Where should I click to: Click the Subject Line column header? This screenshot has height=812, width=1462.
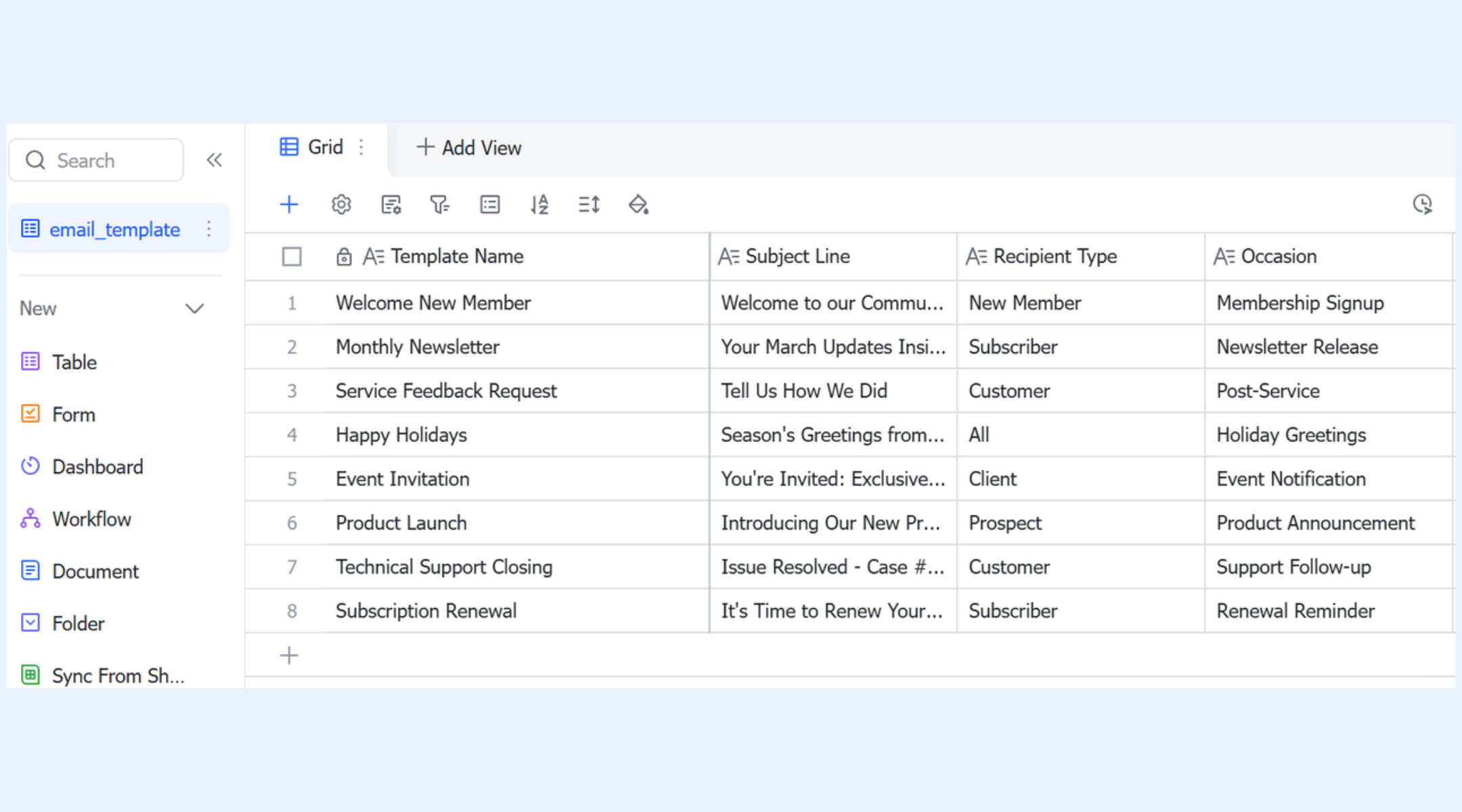[834, 256]
